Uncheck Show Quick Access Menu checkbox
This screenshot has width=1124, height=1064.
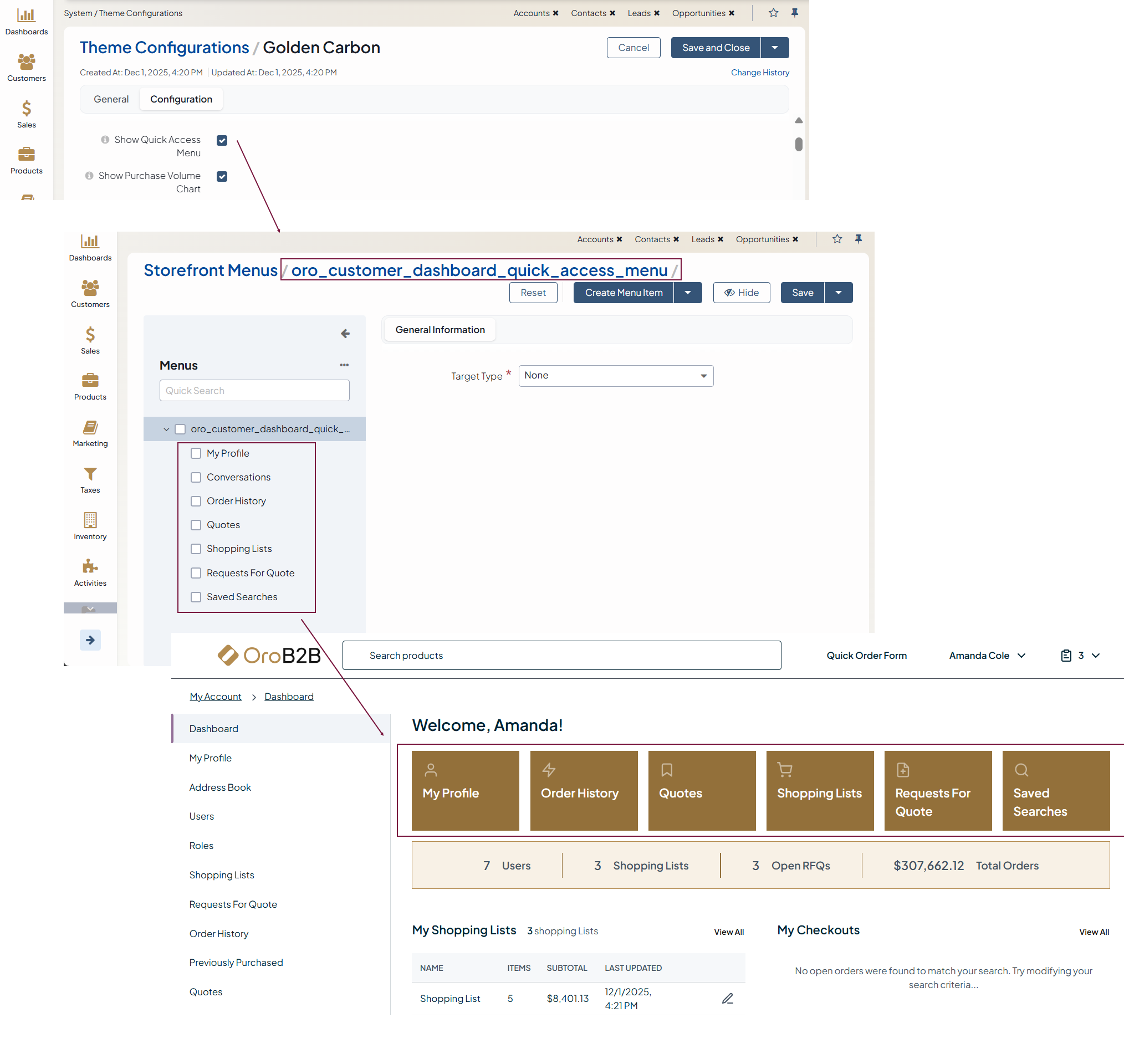222,140
